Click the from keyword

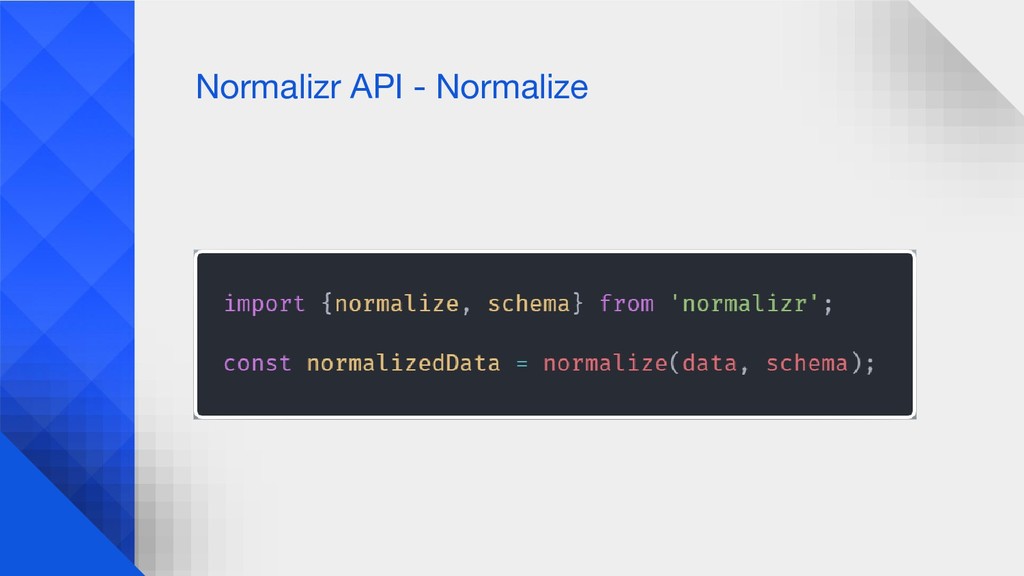click(626, 304)
